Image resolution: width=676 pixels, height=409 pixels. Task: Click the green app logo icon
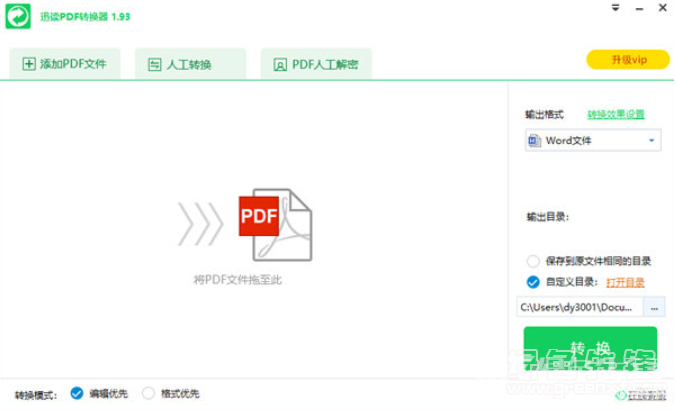[18, 16]
